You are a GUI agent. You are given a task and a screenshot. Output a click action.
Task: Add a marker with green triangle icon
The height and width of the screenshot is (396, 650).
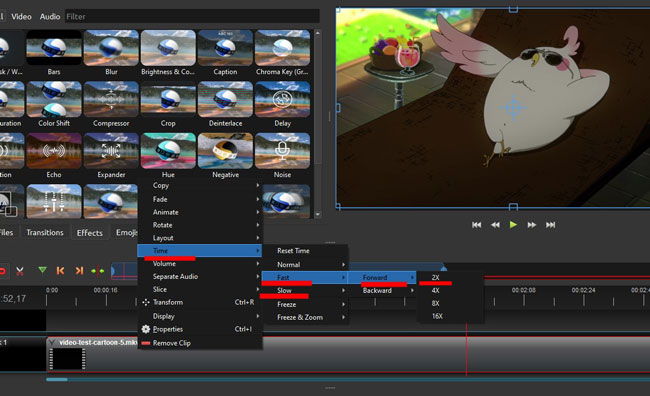[42, 270]
